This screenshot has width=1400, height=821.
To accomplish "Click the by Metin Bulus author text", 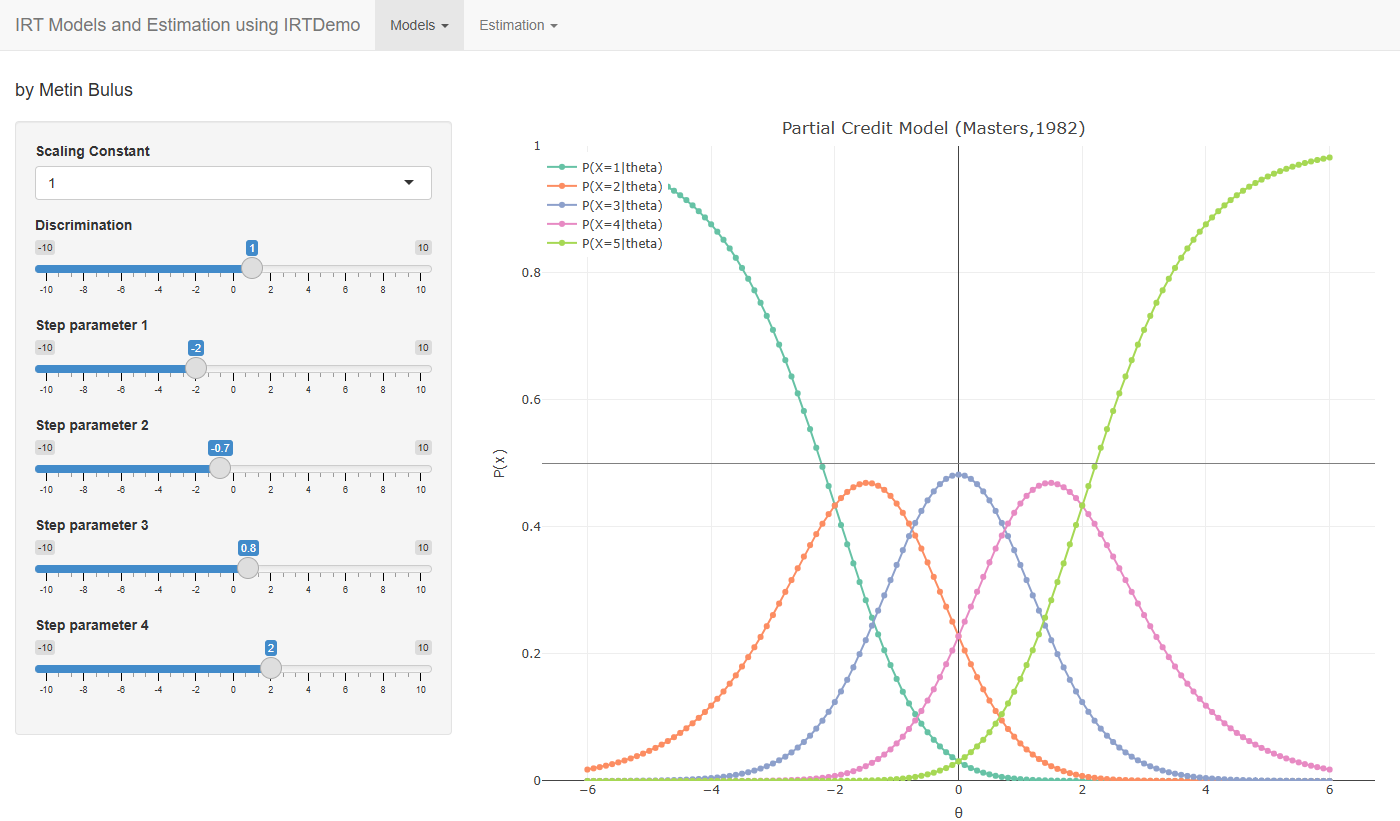I will pyautogui.click(x=74, y=90).
